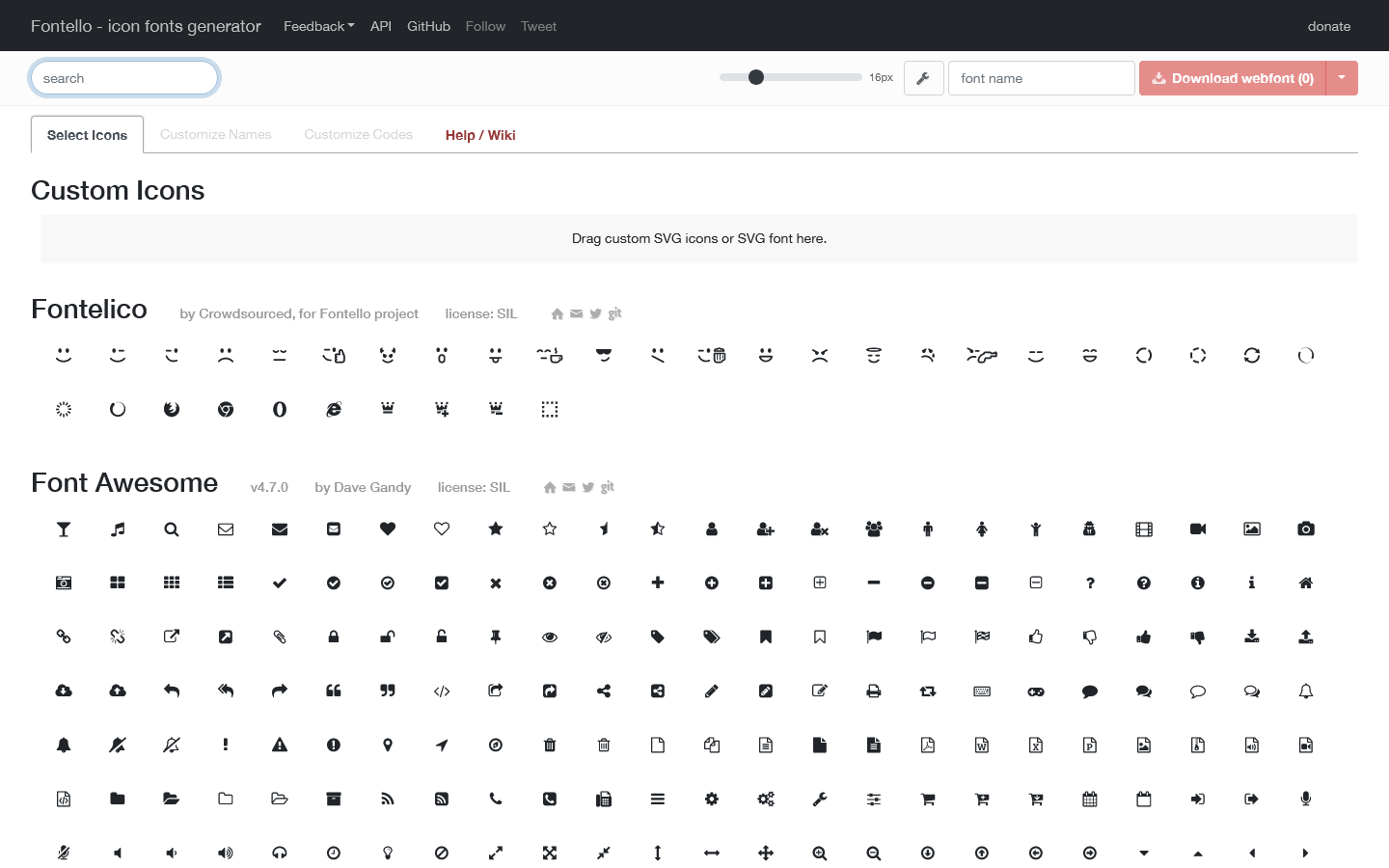Click the Tweet link
Image resolution: width=1389 pixels, height=868 pixels.
[x=538, y=26]
